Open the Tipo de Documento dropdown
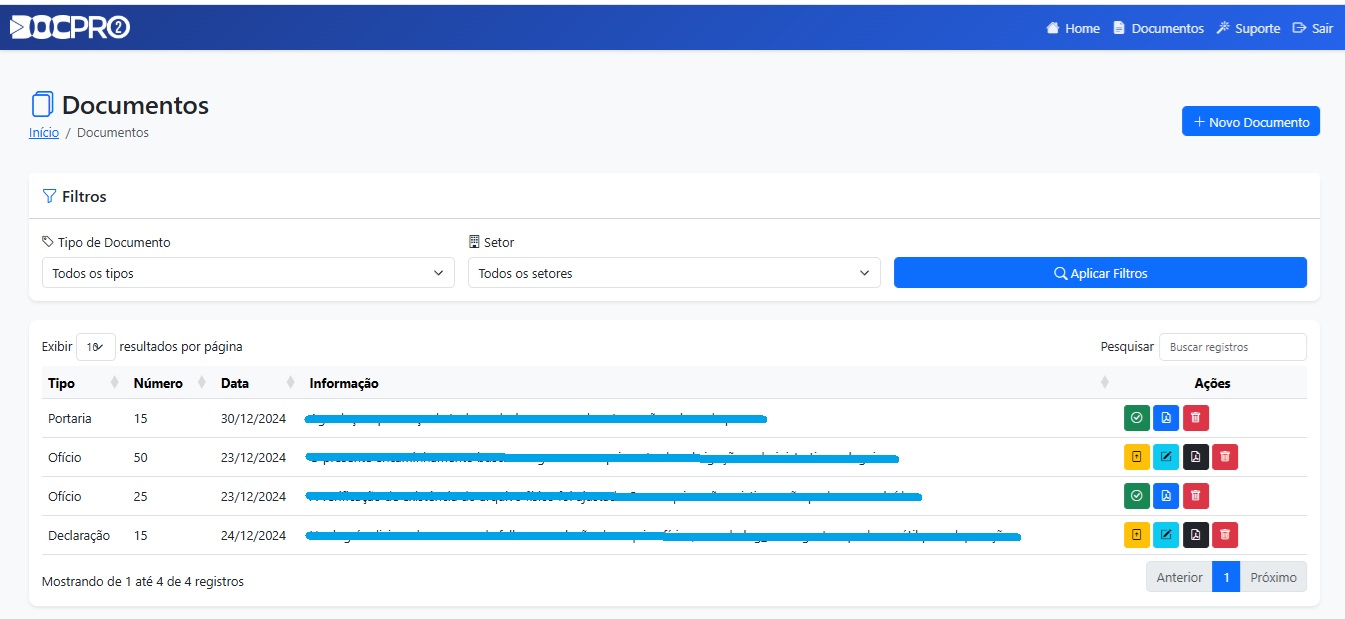The image size is (1345, 619). pyautogui.click(x=248, y=273)
